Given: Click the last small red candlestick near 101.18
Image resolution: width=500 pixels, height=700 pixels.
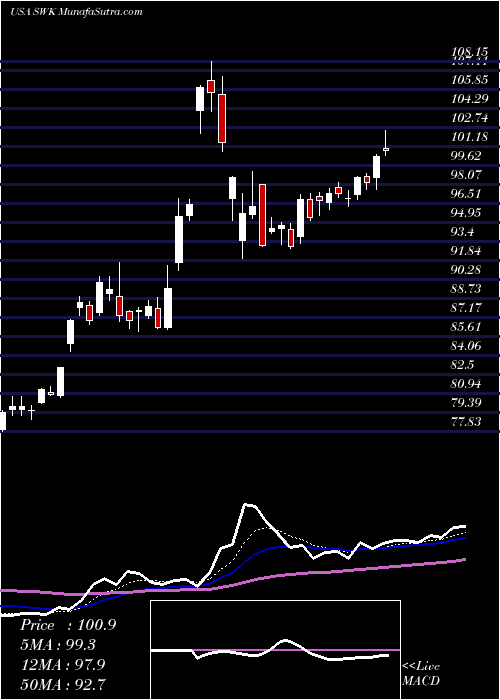Looking at the screenshot, I should point(386,149).
